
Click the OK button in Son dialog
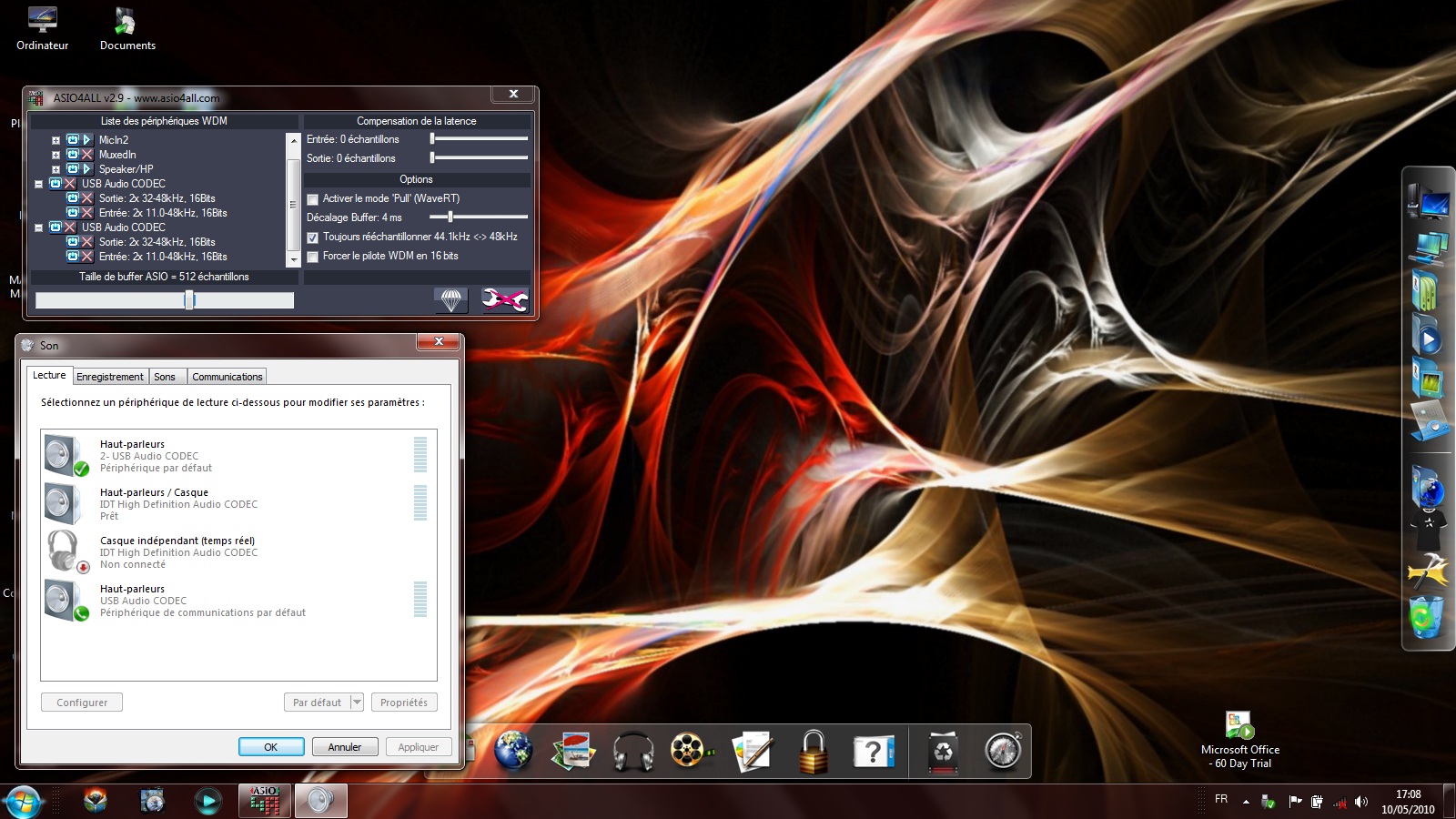pos(271,747)
